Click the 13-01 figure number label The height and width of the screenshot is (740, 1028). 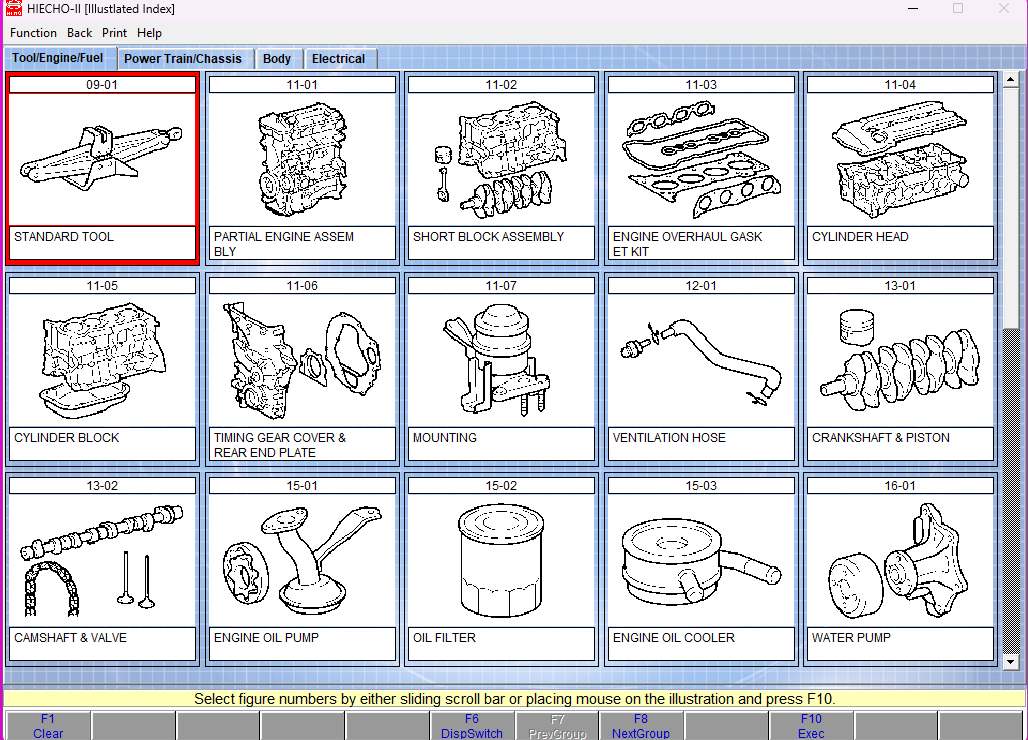900,286
